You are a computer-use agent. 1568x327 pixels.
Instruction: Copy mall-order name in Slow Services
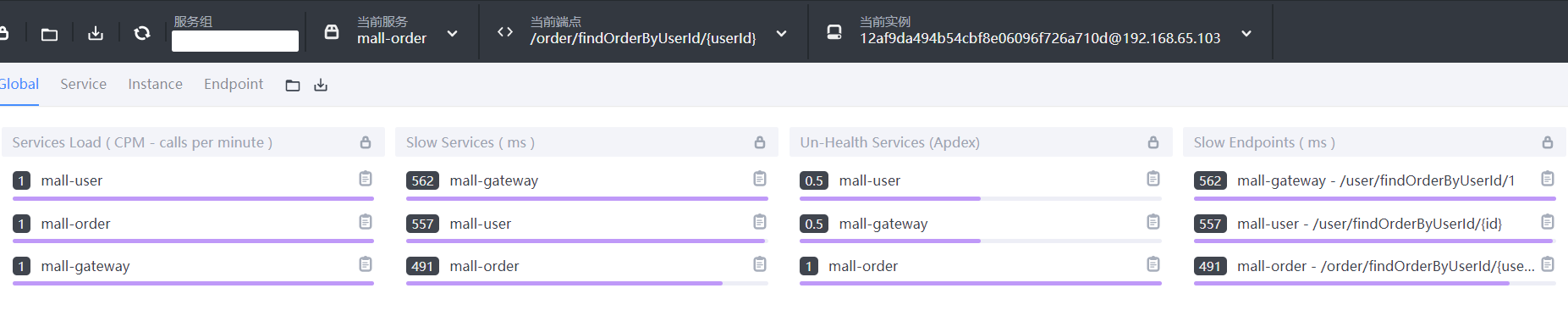pyautogui.click(x=760, y=264)
